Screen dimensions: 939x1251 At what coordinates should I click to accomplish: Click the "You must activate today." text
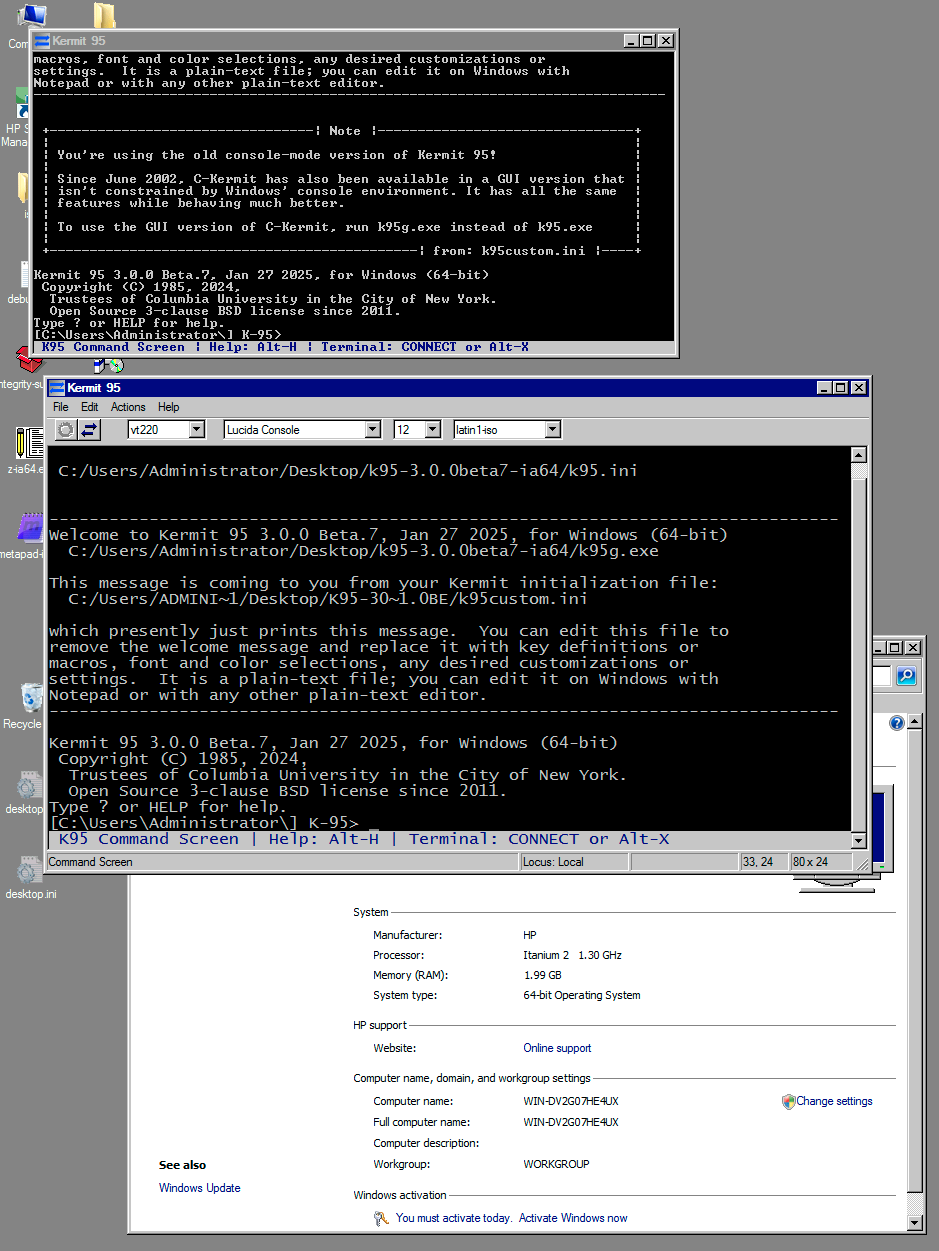point(454,1218)
